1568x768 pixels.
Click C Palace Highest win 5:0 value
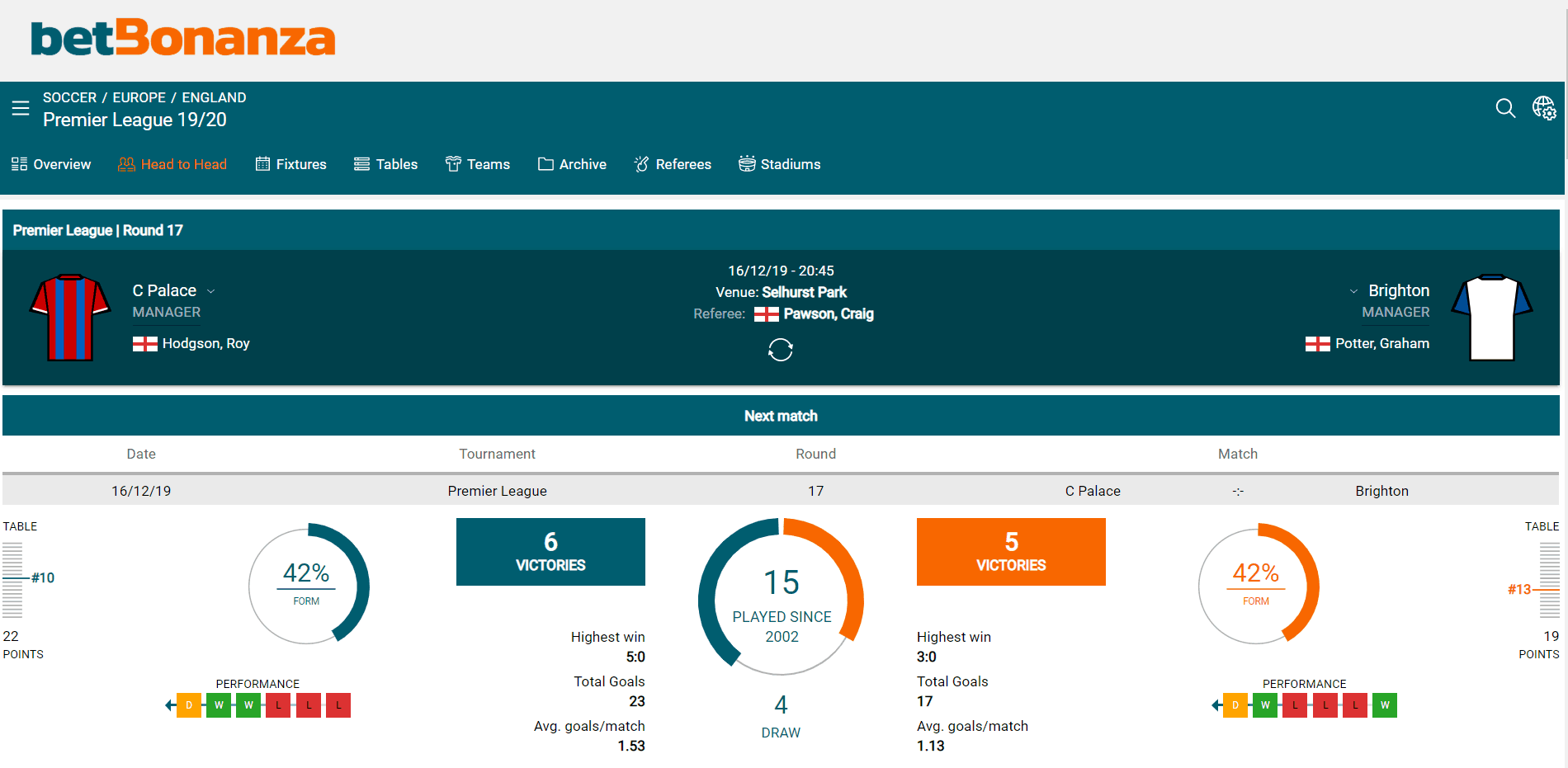tap(635, 657)
